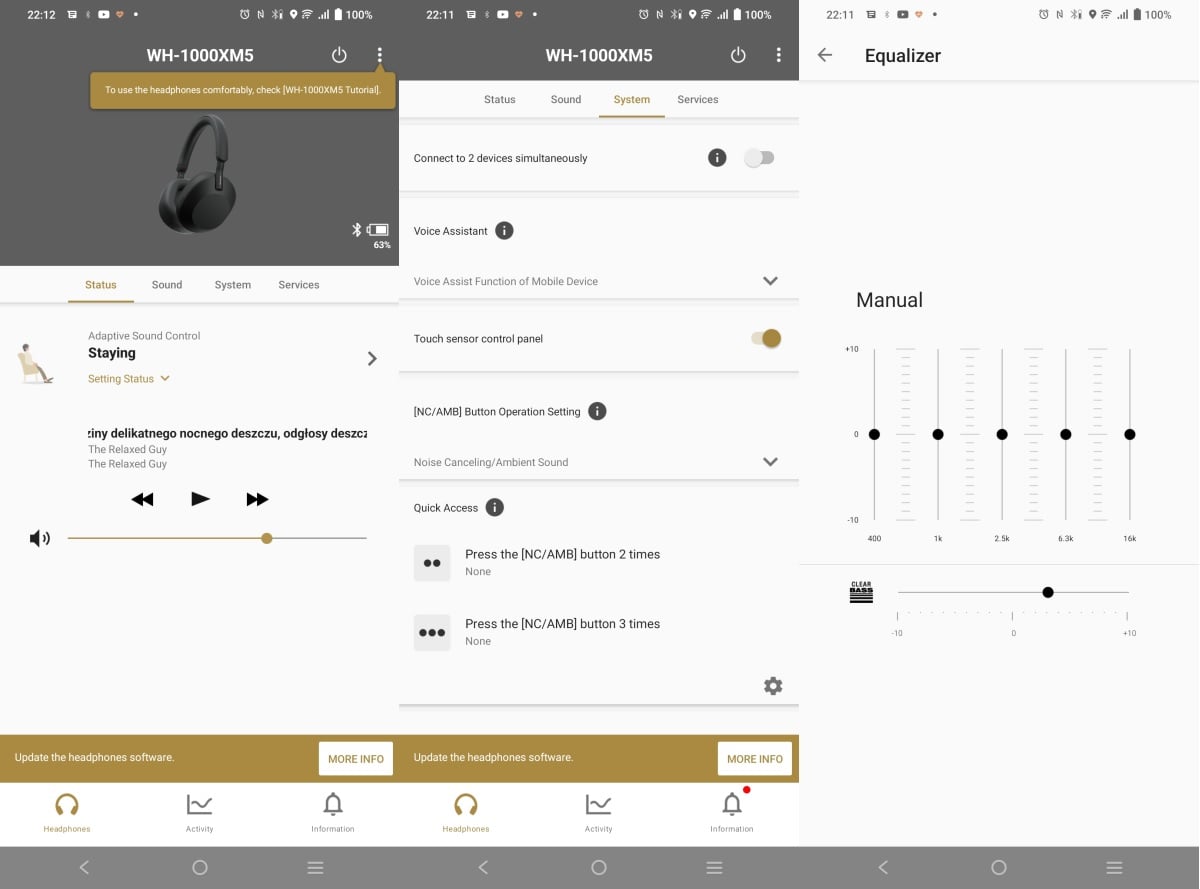Select Services tab on left screen

coord(299,285)
